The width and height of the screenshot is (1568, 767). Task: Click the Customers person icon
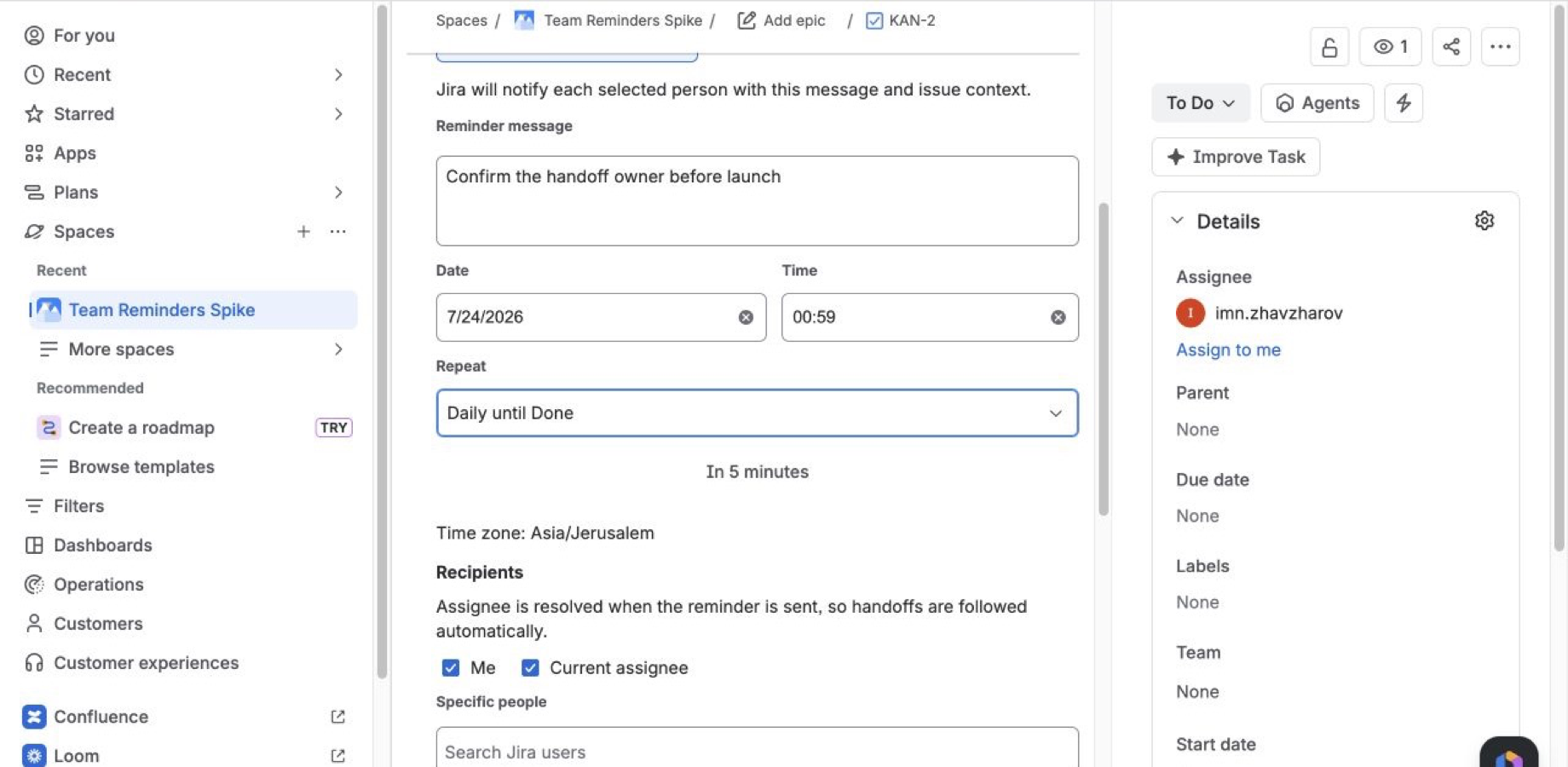click(x=34, y=623)
